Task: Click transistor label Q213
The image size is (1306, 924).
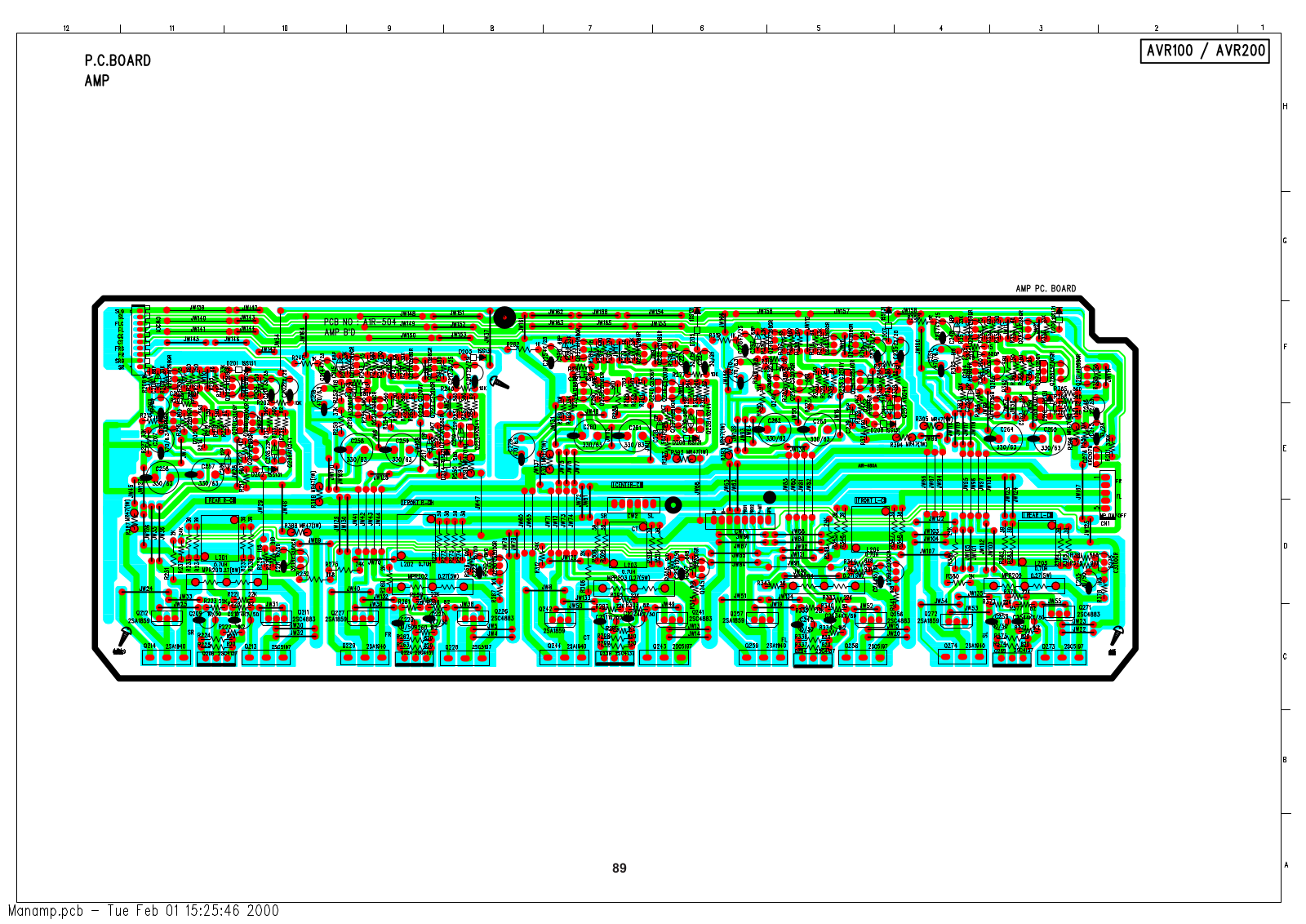Action: tap(251, 646)
